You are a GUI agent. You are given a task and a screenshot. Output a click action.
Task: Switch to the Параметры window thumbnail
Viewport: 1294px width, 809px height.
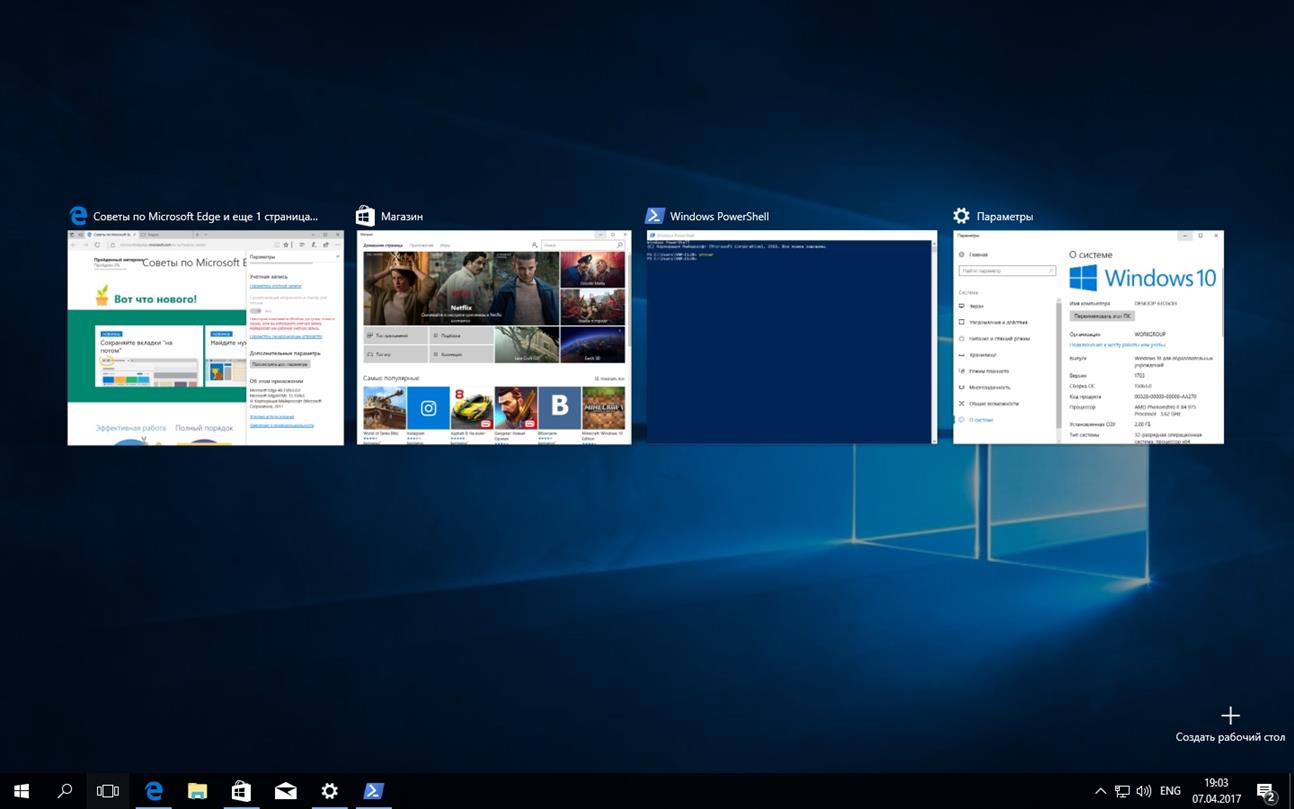pyautogui.click(x=1088, y=337)
